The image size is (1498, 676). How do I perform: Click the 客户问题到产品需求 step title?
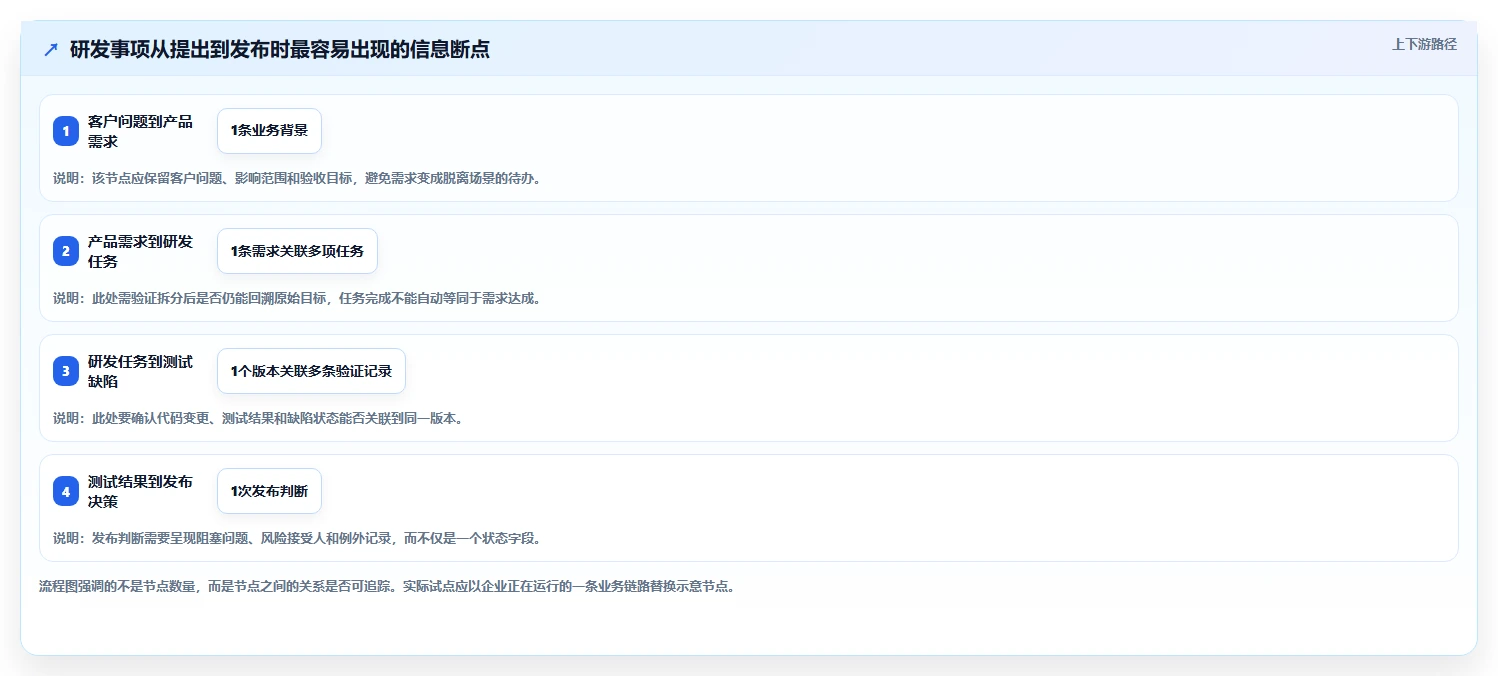[x=141, y=131]
